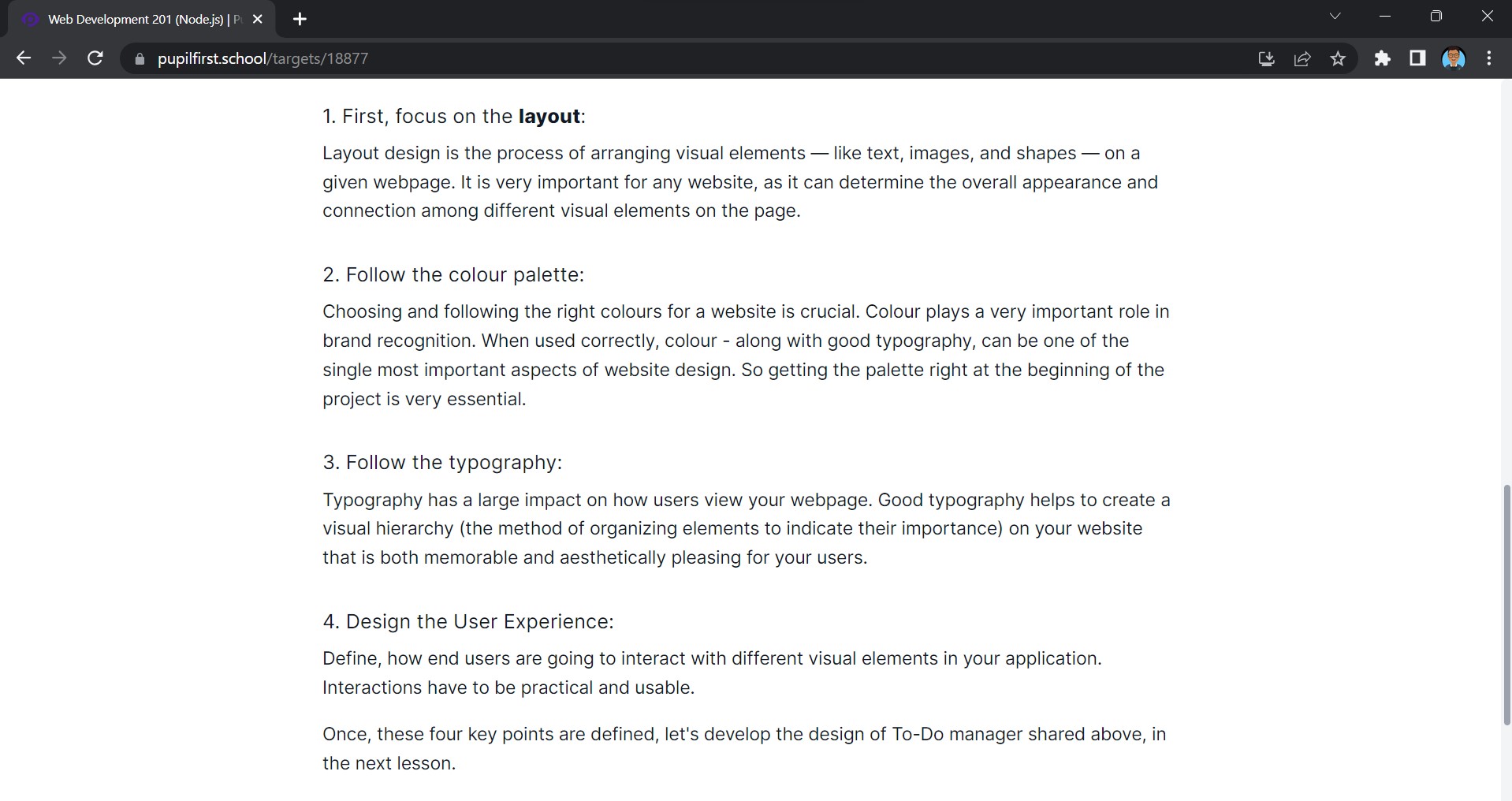Click the browser profile avatar
The image size is (1512, 801).
(x=1454, y=58)
